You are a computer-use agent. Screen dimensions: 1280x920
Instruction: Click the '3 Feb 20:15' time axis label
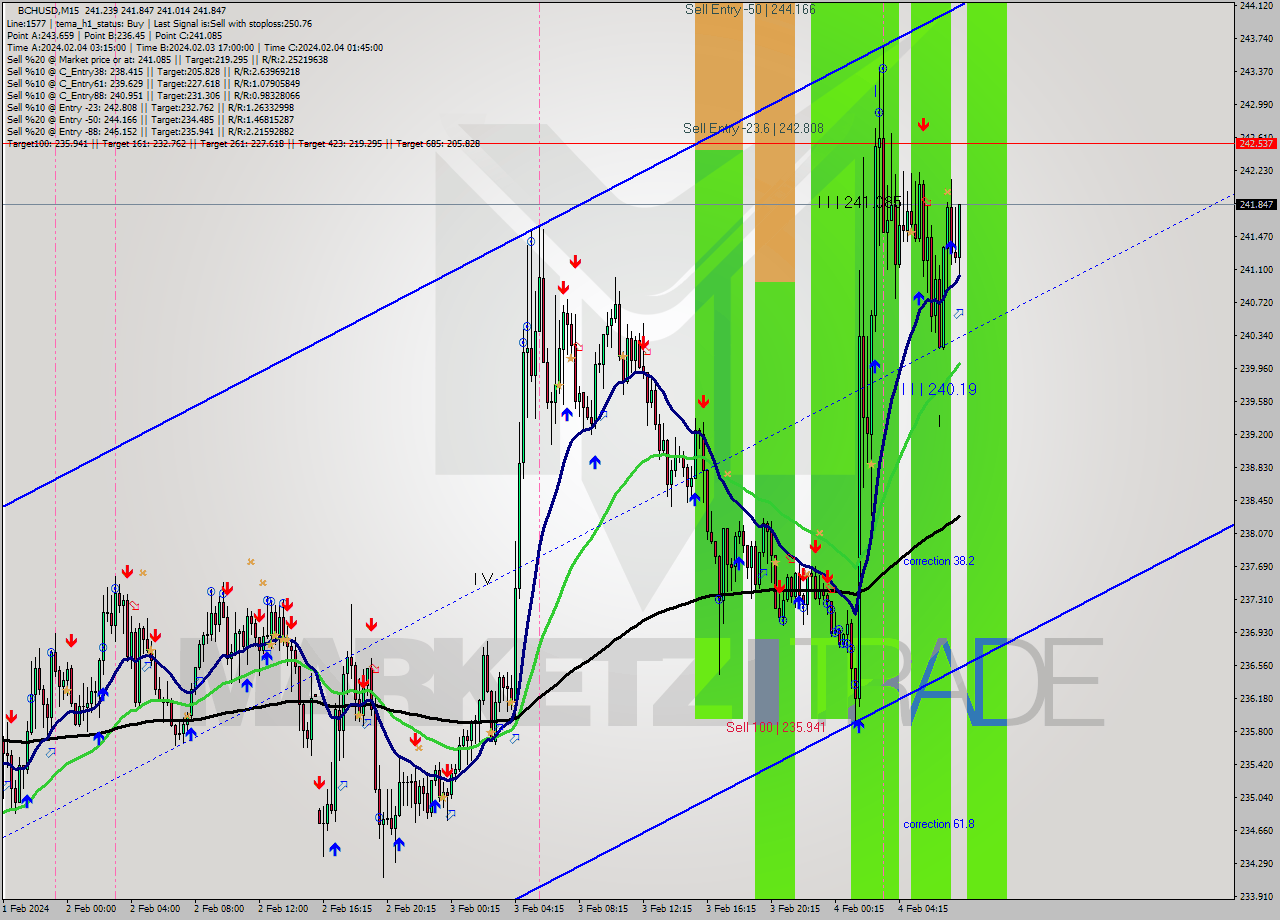[795, 910]
